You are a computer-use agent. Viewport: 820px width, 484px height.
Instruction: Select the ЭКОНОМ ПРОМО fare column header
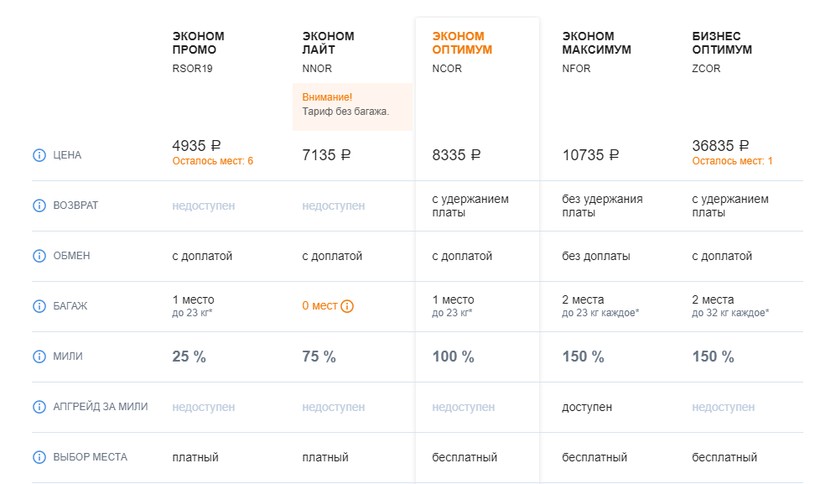point(200,43)
